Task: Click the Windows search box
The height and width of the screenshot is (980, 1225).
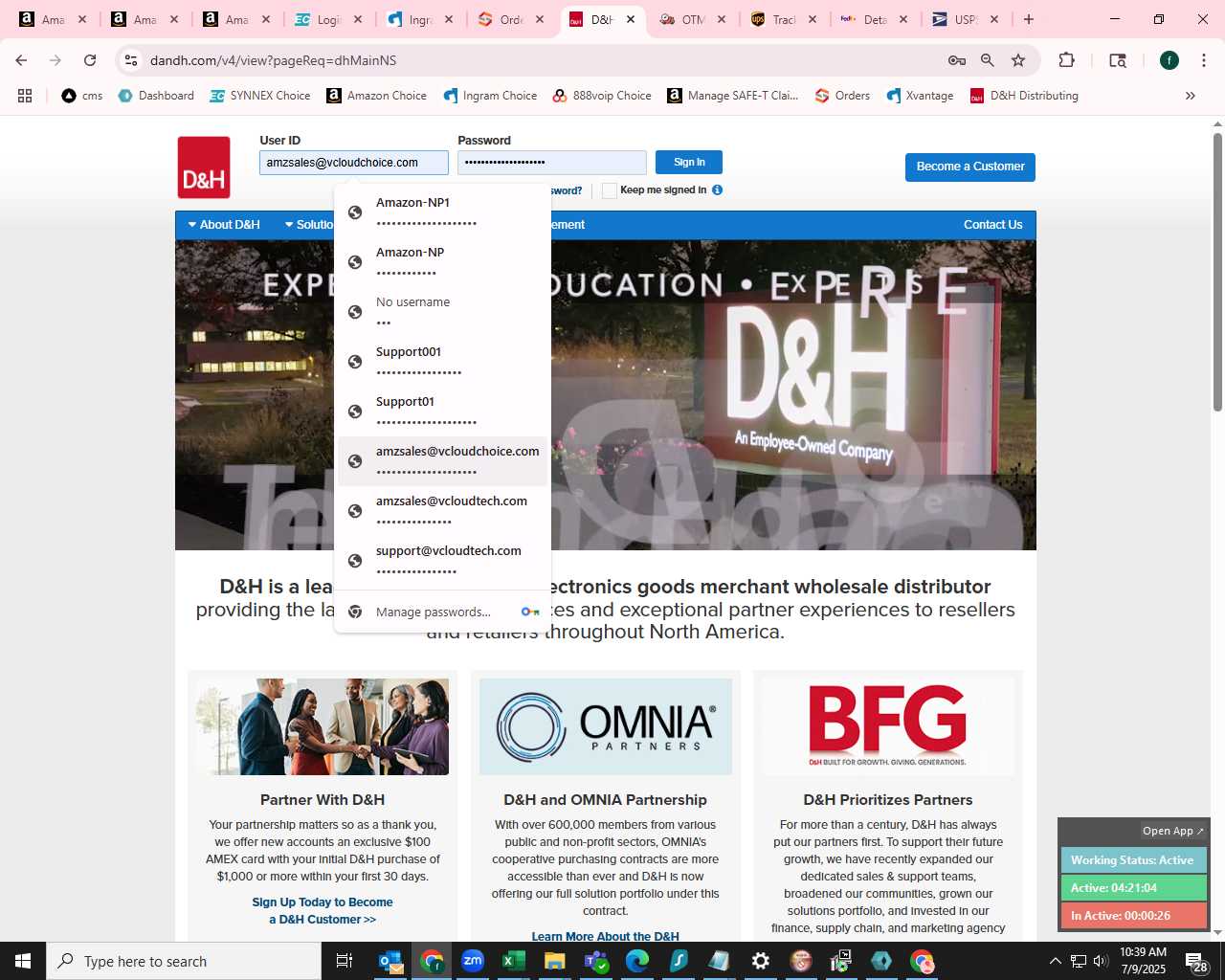Action: pos(184,961)
